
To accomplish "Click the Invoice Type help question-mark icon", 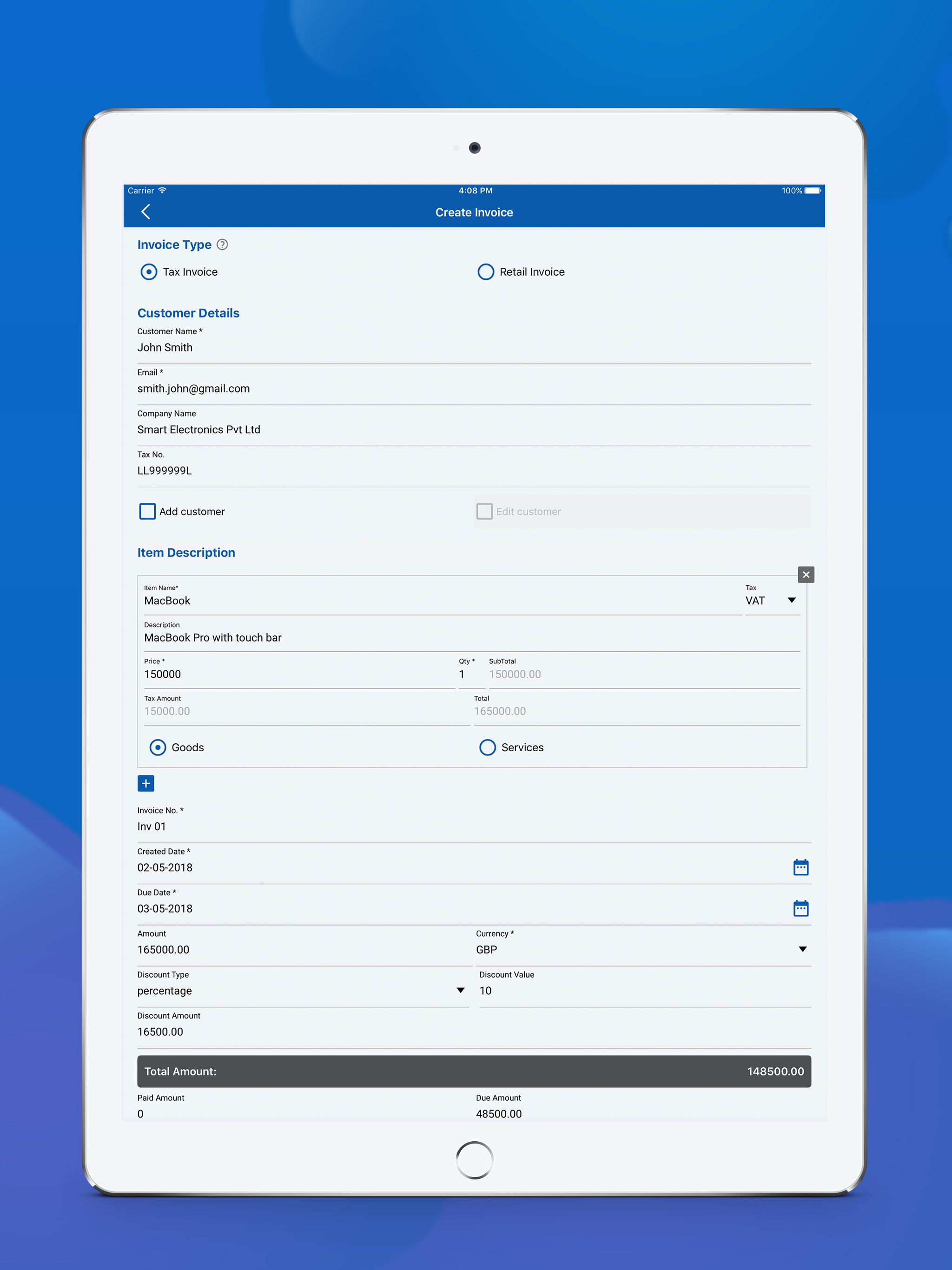I will [x=222, y=245].
